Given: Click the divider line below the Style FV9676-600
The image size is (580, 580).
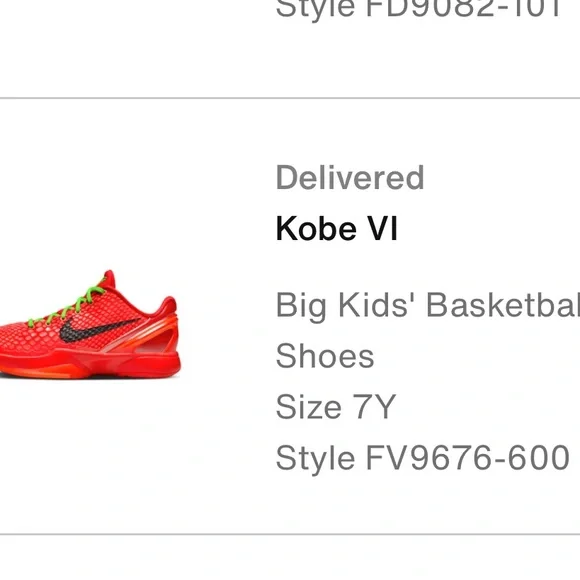Looking at the screenshot, I should tap(290, 534).
